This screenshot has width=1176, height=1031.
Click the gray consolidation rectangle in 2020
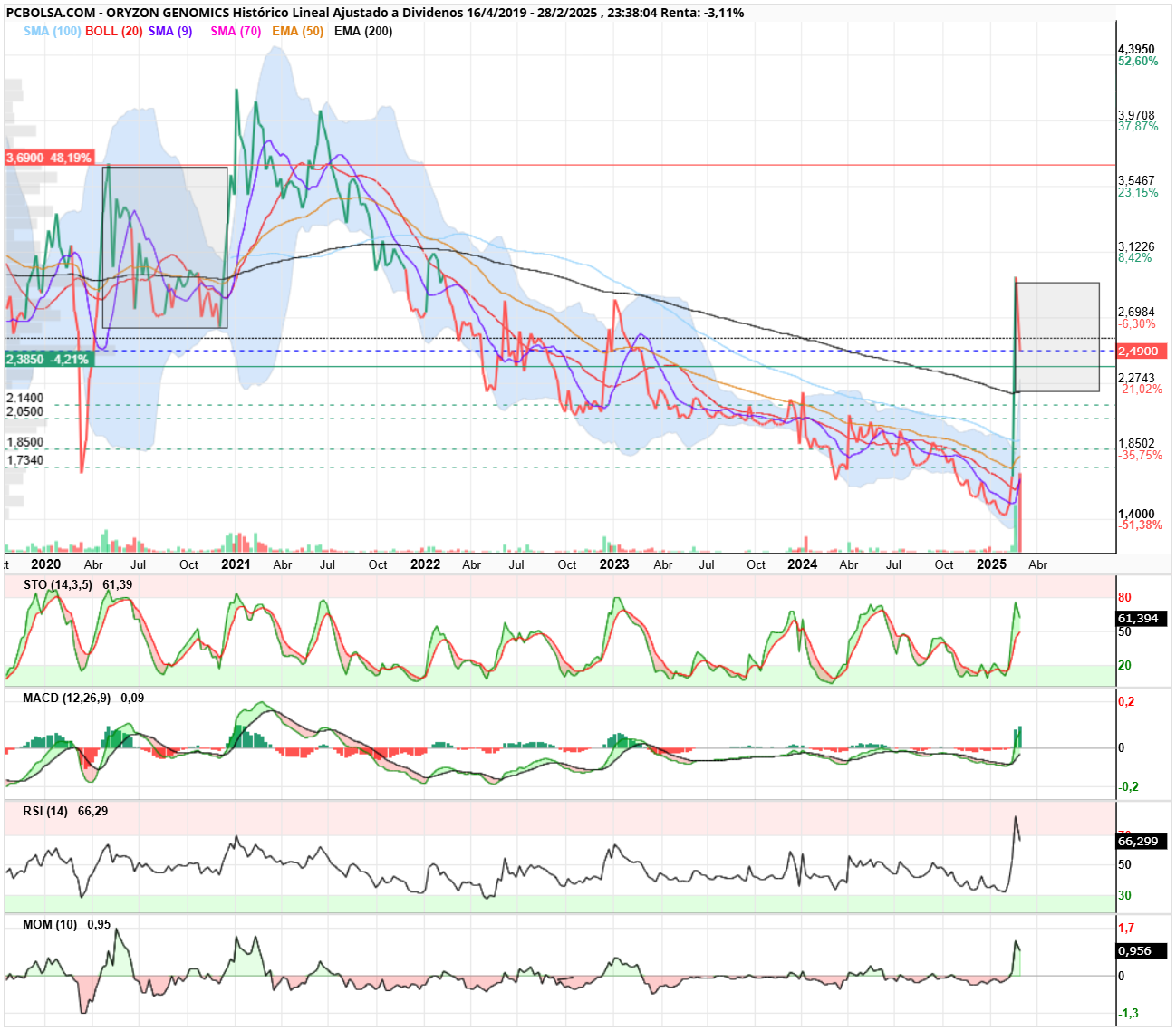pyautogui.click(x=165, y=247)
